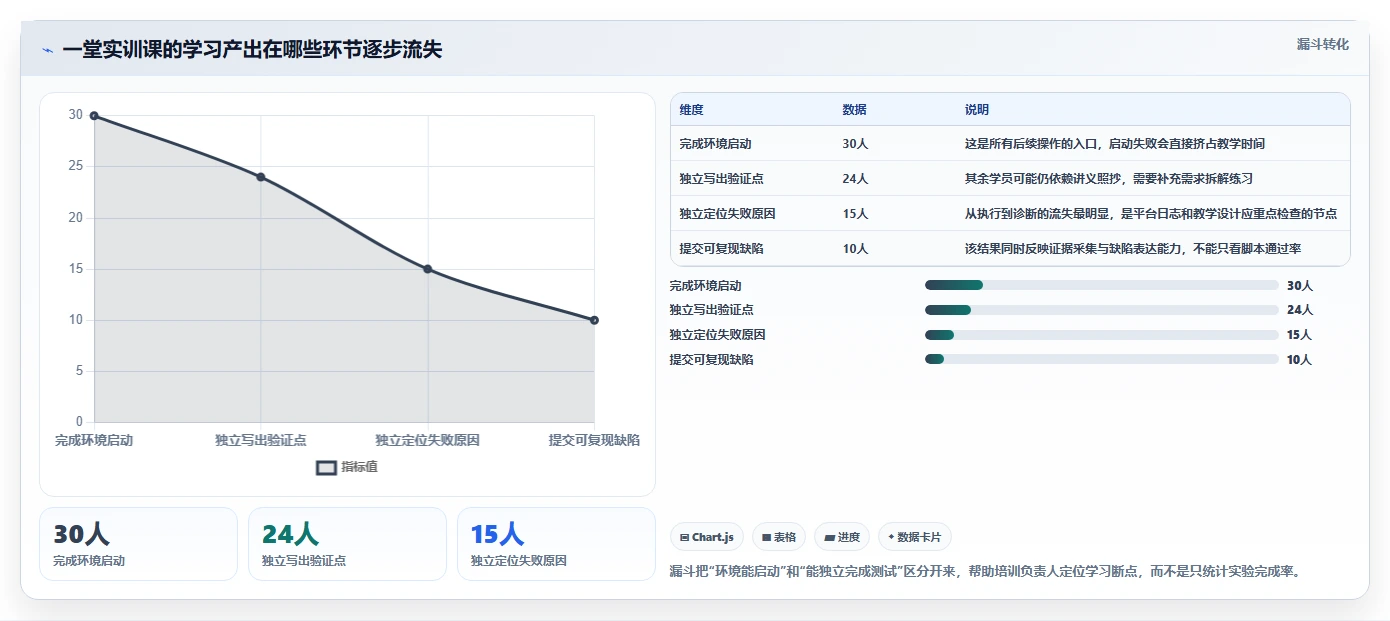Image resolution: width=1390 pixels, height=621 pixels.
Task: Click x-axis label 独立写出验证点
Action: click(x=261, y=440)
